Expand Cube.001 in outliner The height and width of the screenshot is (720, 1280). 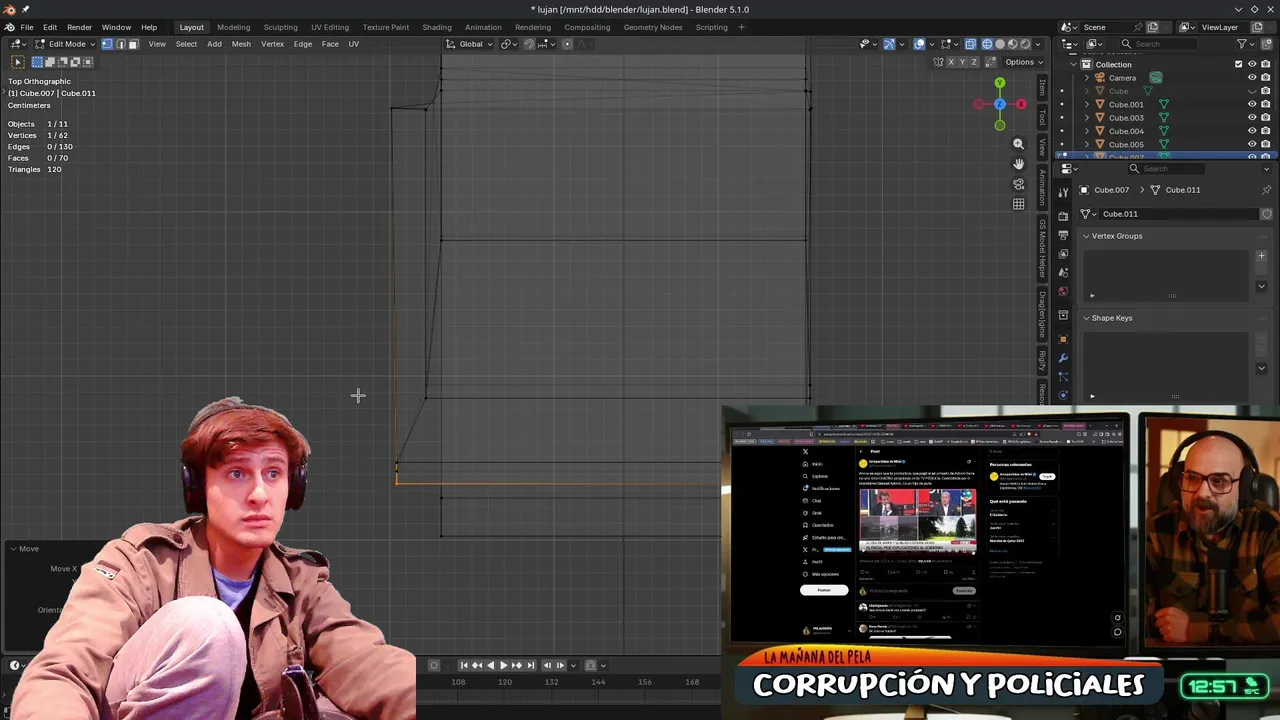tap(1087, 104)
